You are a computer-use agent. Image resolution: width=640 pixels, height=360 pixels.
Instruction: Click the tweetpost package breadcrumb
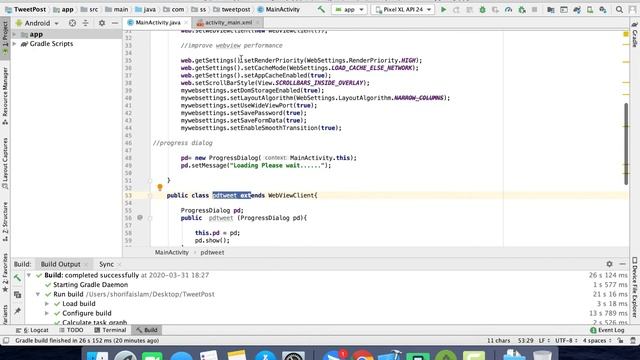point(232,9)
